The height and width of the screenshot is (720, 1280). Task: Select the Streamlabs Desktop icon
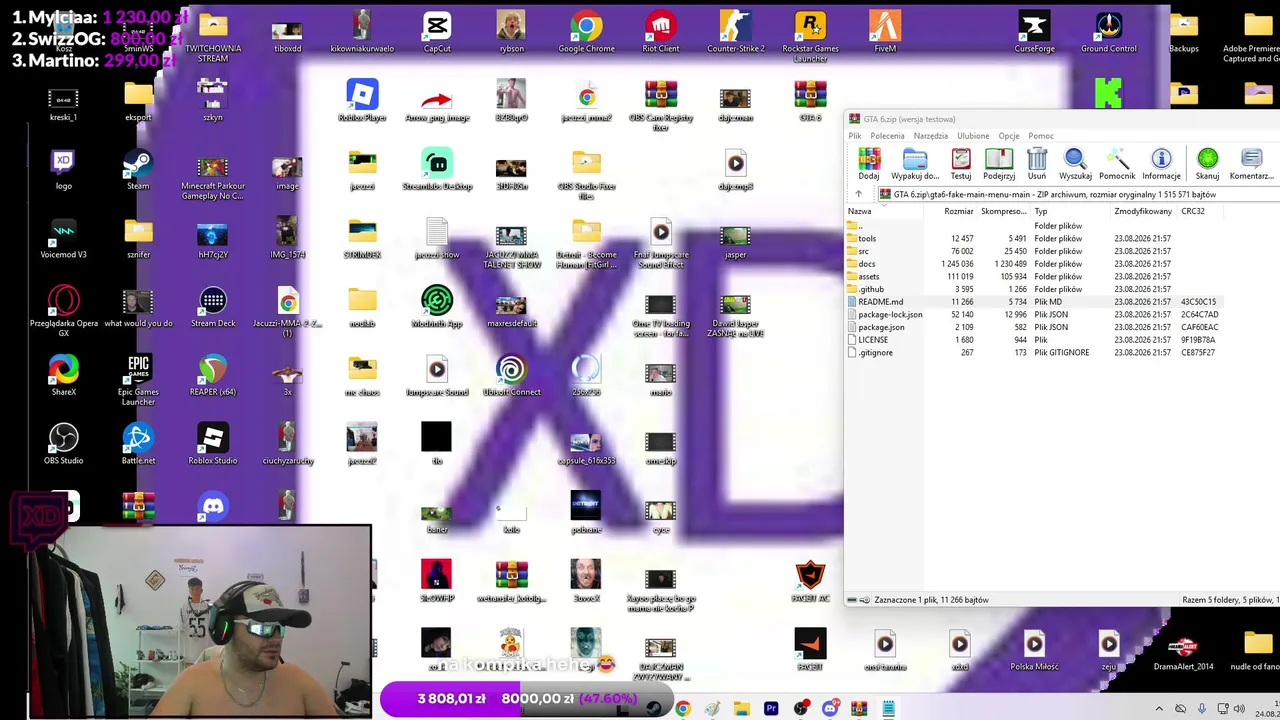pos(437,169)
